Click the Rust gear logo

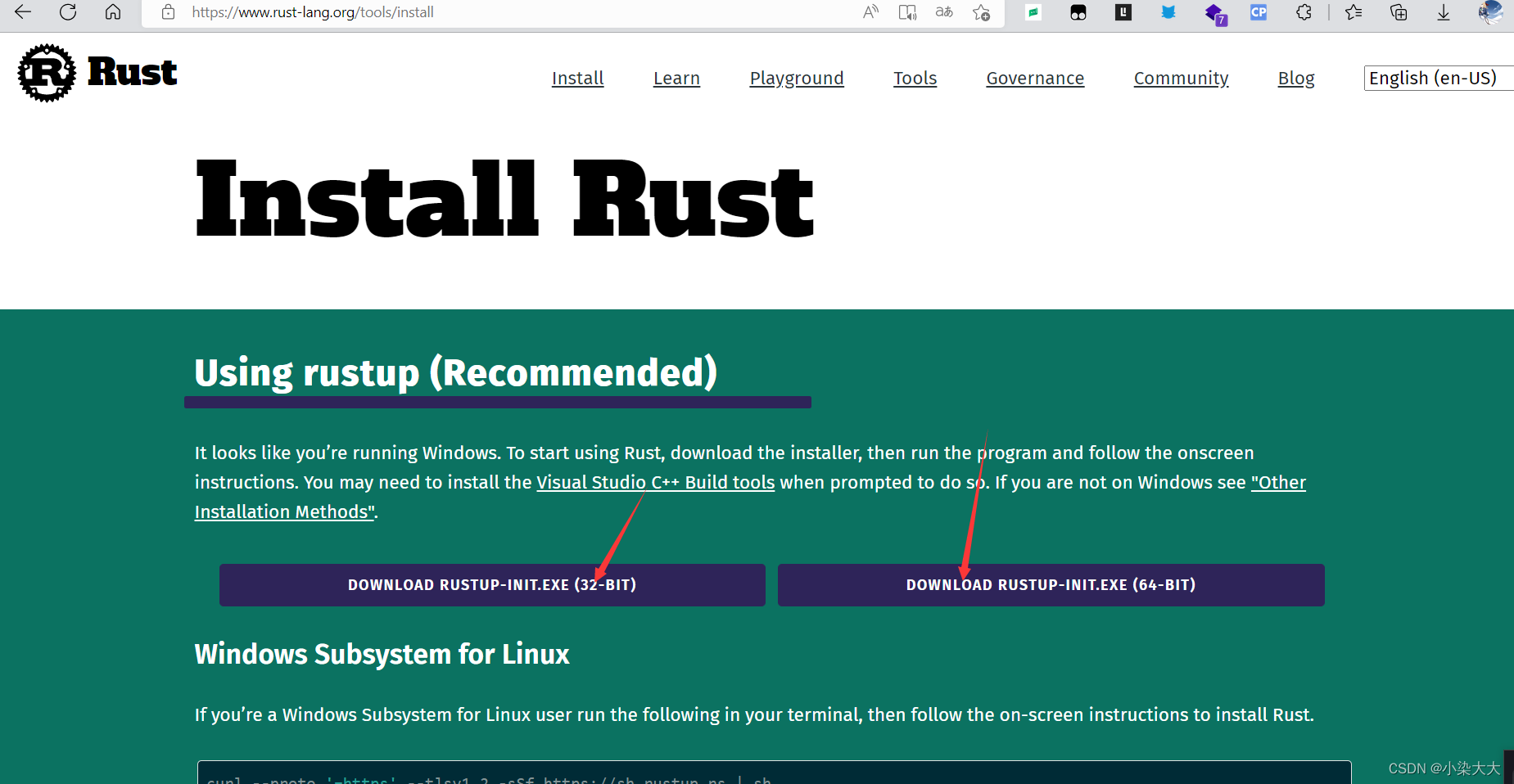tap(47, 73)
